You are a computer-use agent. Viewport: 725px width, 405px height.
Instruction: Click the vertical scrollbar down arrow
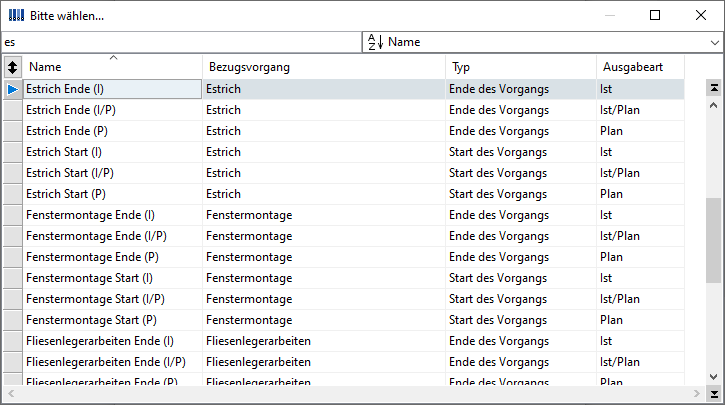713,377
